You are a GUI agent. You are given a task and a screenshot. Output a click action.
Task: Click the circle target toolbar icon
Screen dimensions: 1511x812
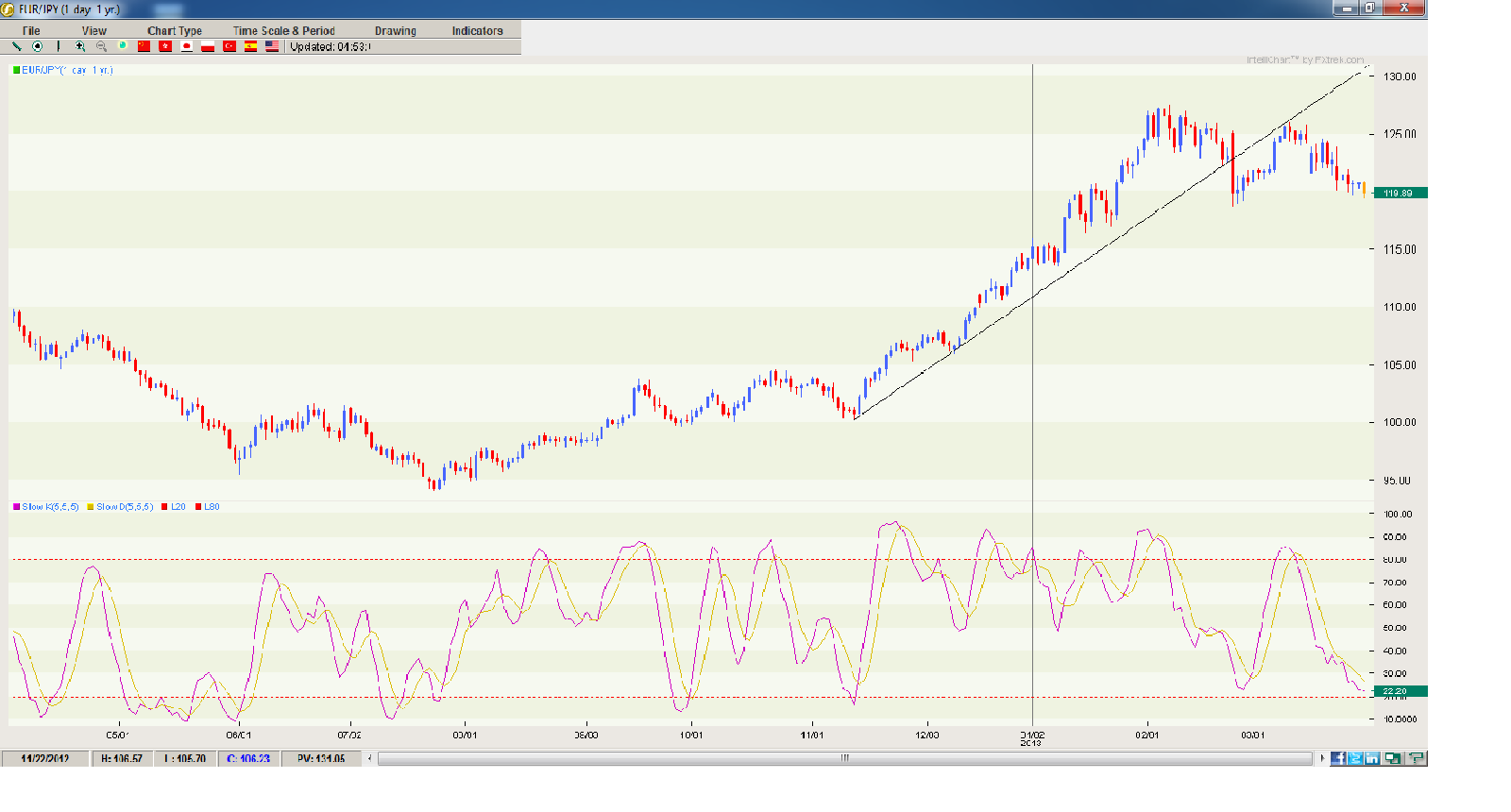(x=38, y=46)
